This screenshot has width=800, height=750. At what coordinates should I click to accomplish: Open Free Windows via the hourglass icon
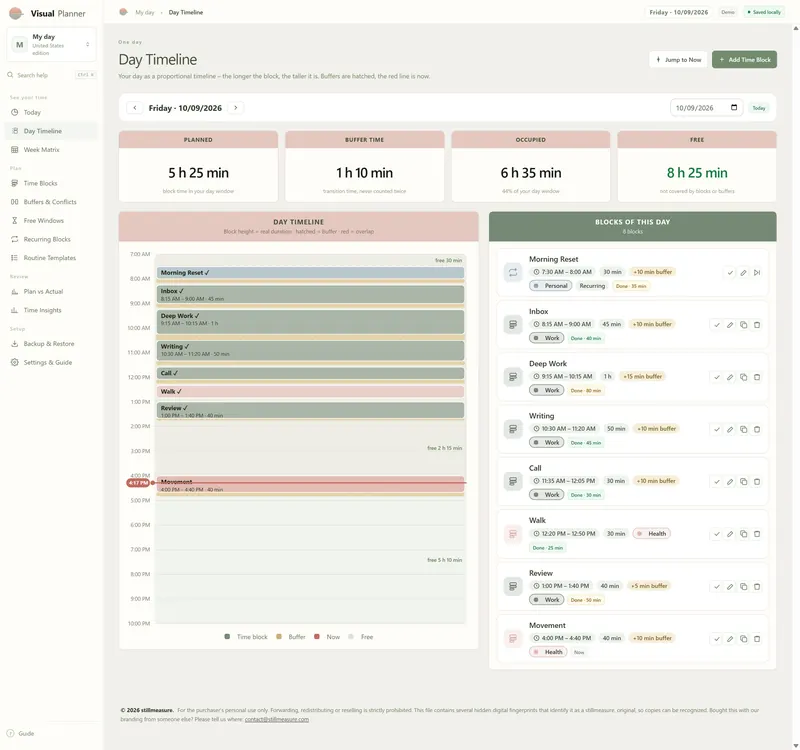coord(15,221)
